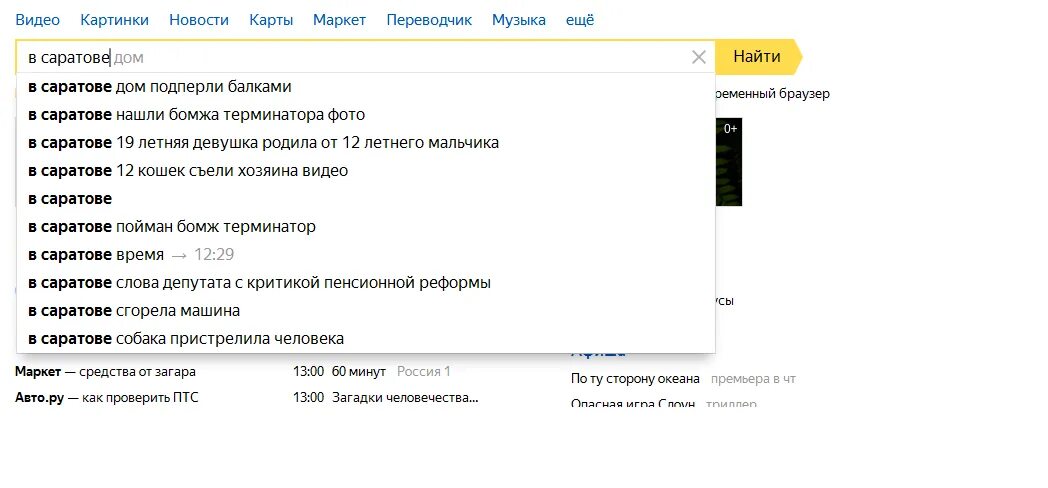The image size is (1048, 488).
Task: Click the dark banner image marked 0+
Action: [x=729, y=162]
